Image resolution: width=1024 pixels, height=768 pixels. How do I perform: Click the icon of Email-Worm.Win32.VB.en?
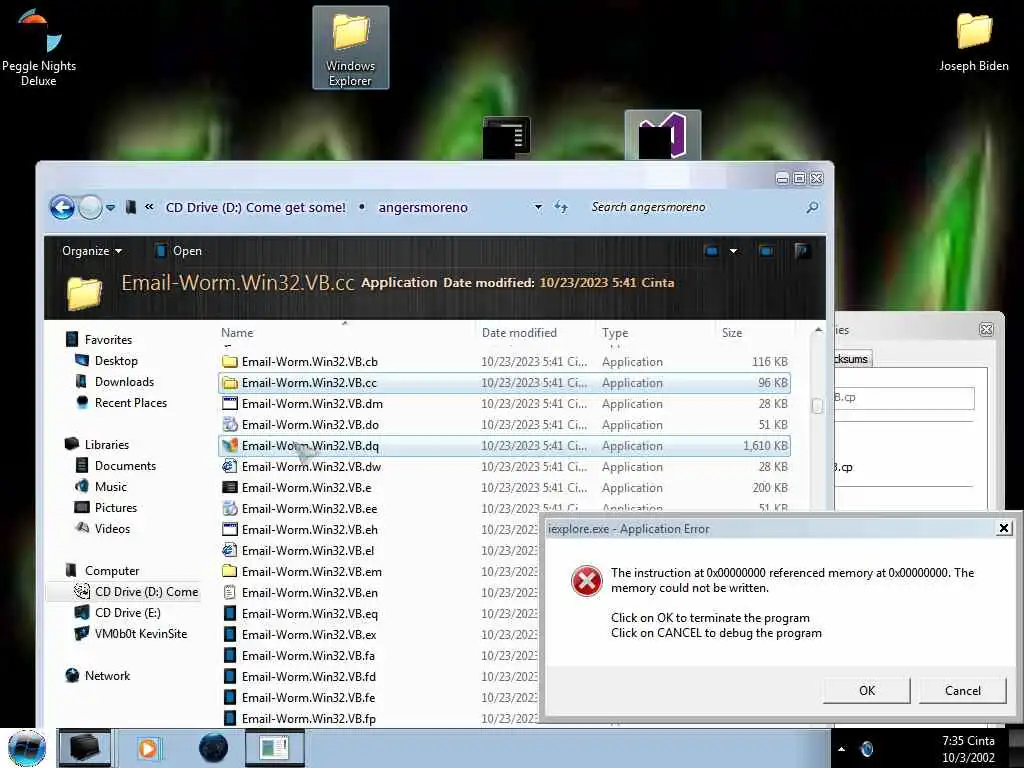click(230, 592)
